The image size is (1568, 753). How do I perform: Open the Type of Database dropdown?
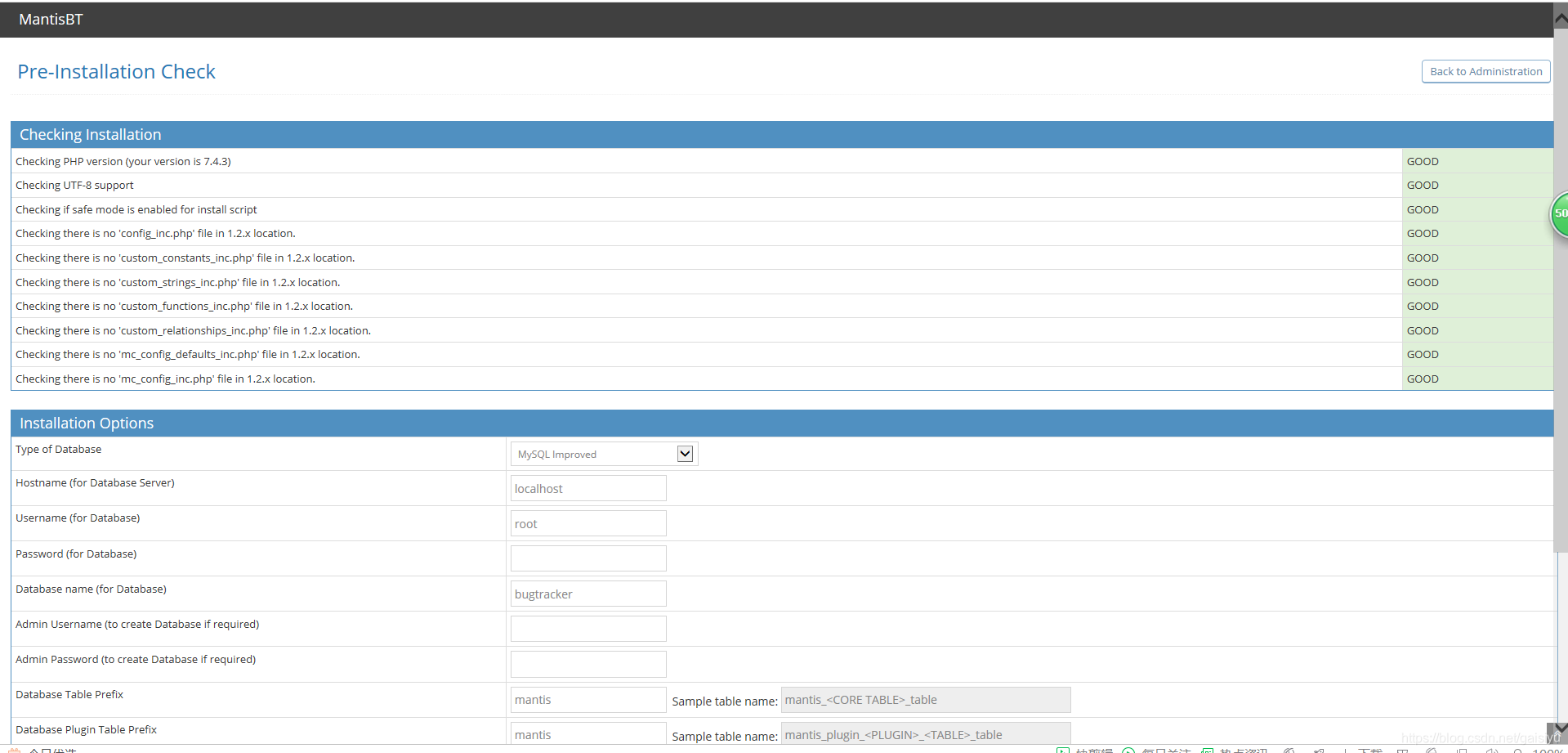click(x=604, y=454)
